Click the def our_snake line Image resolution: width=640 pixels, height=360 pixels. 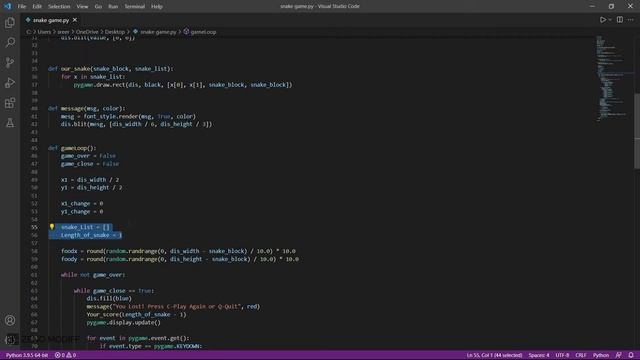click(110, 69)
